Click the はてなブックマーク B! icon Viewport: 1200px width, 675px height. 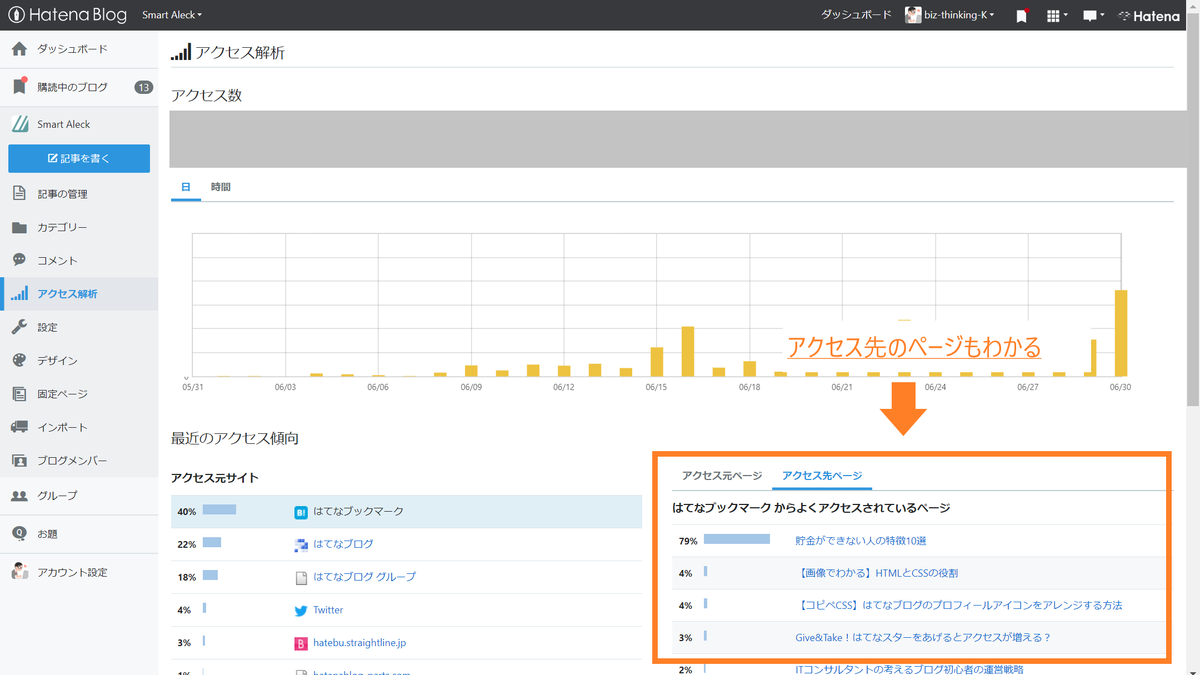(x=301, y=512)
